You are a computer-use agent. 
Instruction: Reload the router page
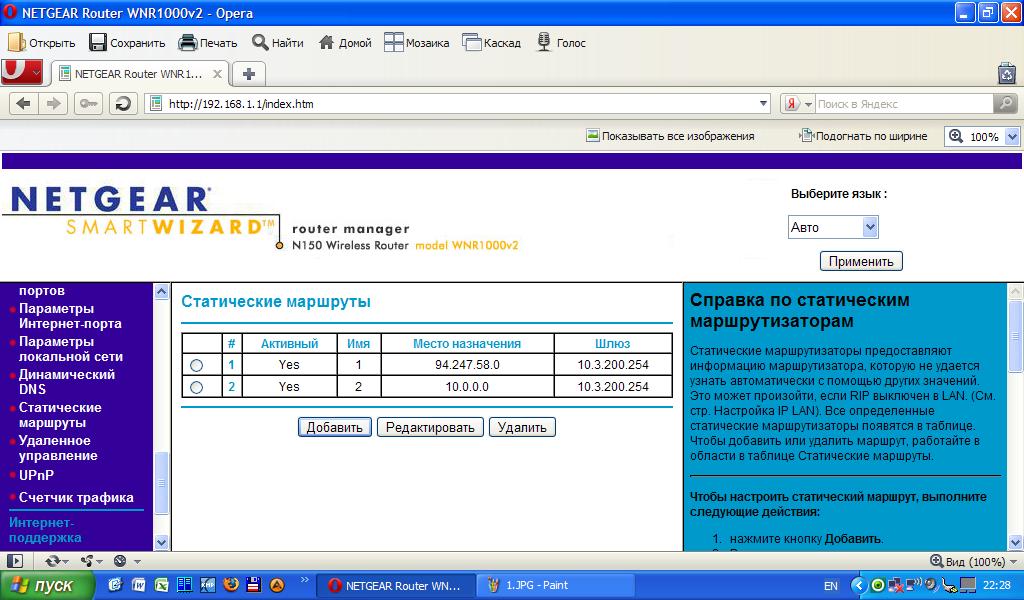click(123, 104)
